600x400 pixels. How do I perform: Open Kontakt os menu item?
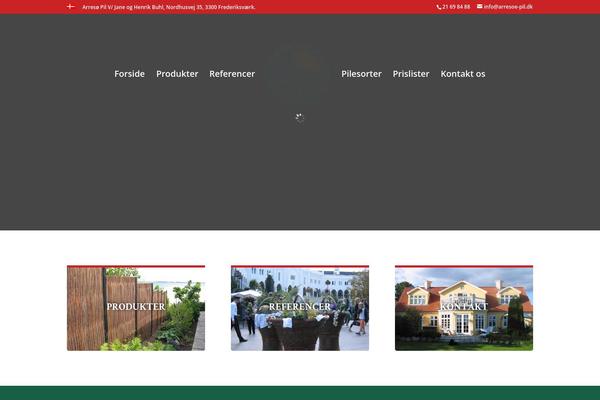tap(463, 74)
